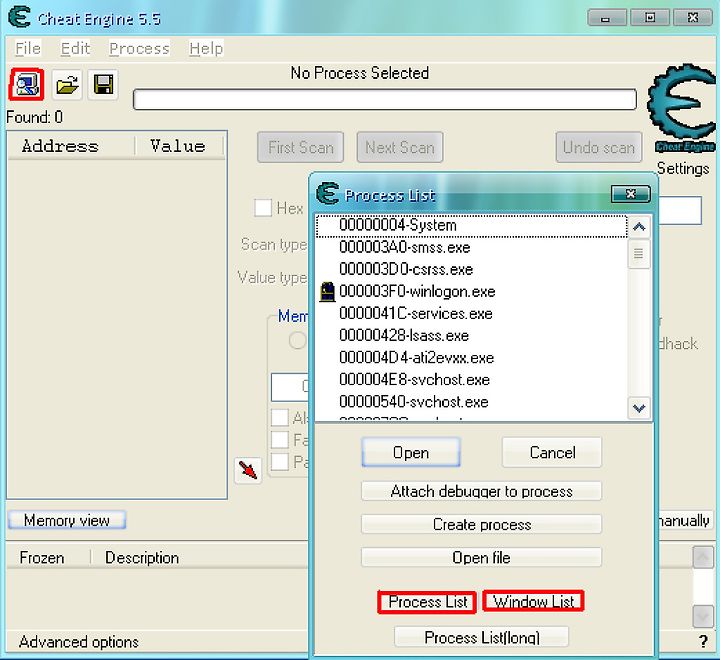This screenshot has height=660, width=720.
Task: Click the Open file button
Action: (x=481, y=557)
